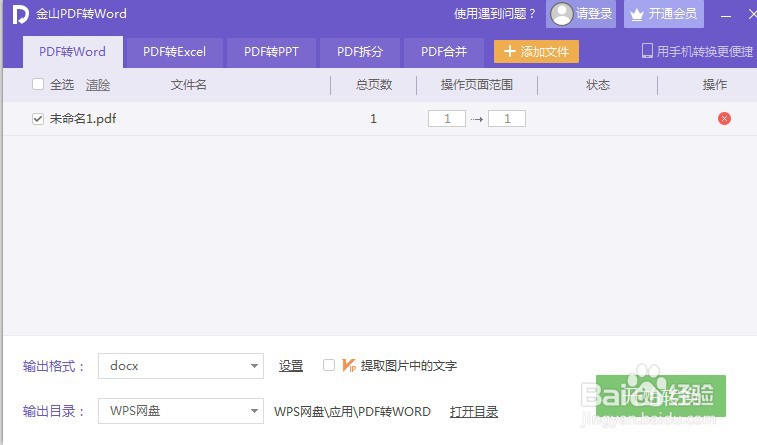Open the 输出目录 WPS网盘 dropdown
Screen dimensions: 757x445
coord(181,411)
